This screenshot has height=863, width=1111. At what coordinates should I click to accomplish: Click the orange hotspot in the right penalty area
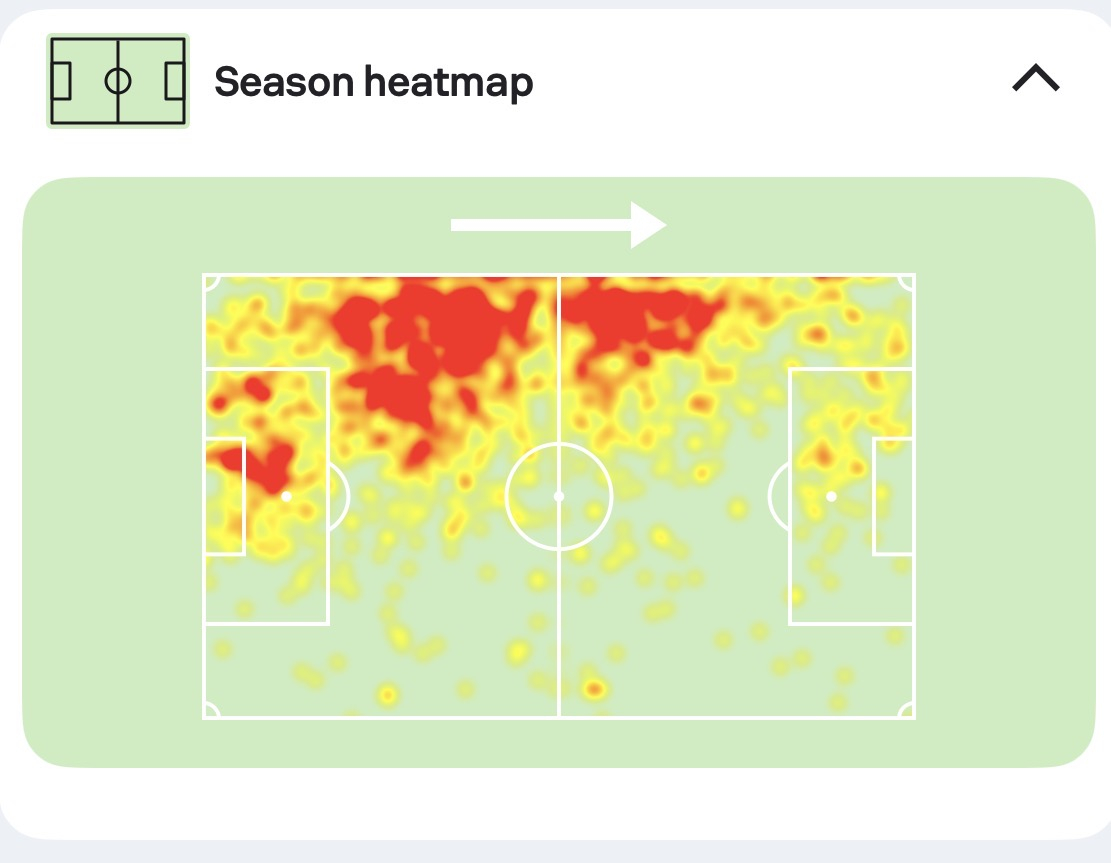point(823,453)
